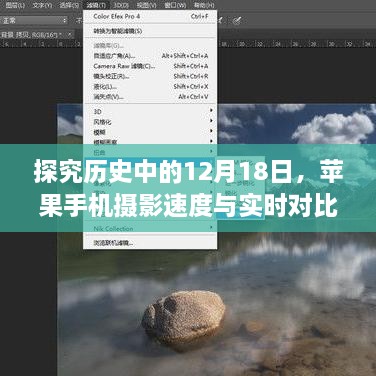Choose 自适应广角(A)... filter
Viewport: 376px width, 376px height.
point(150,56)
